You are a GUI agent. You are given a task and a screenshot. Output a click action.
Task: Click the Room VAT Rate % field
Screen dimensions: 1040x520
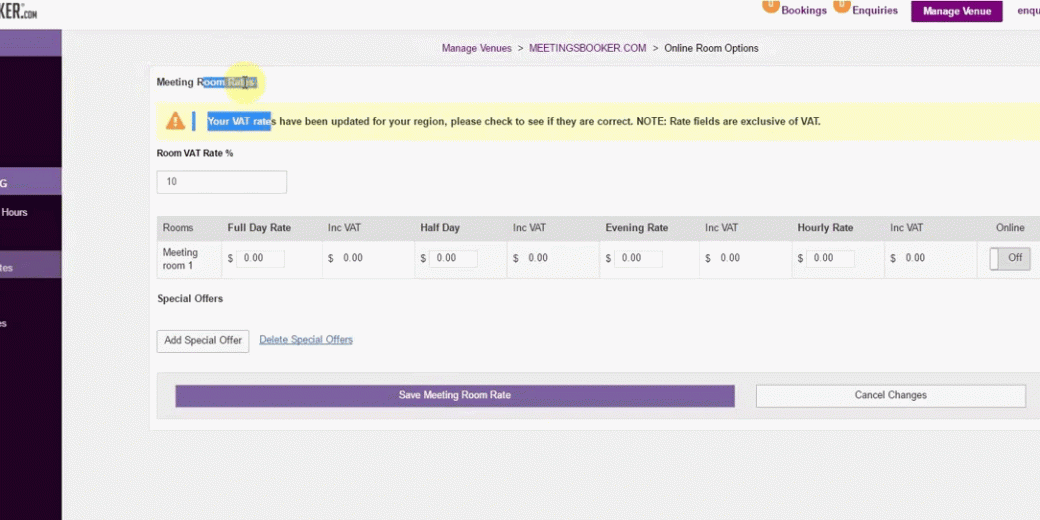tap(222, 182)
